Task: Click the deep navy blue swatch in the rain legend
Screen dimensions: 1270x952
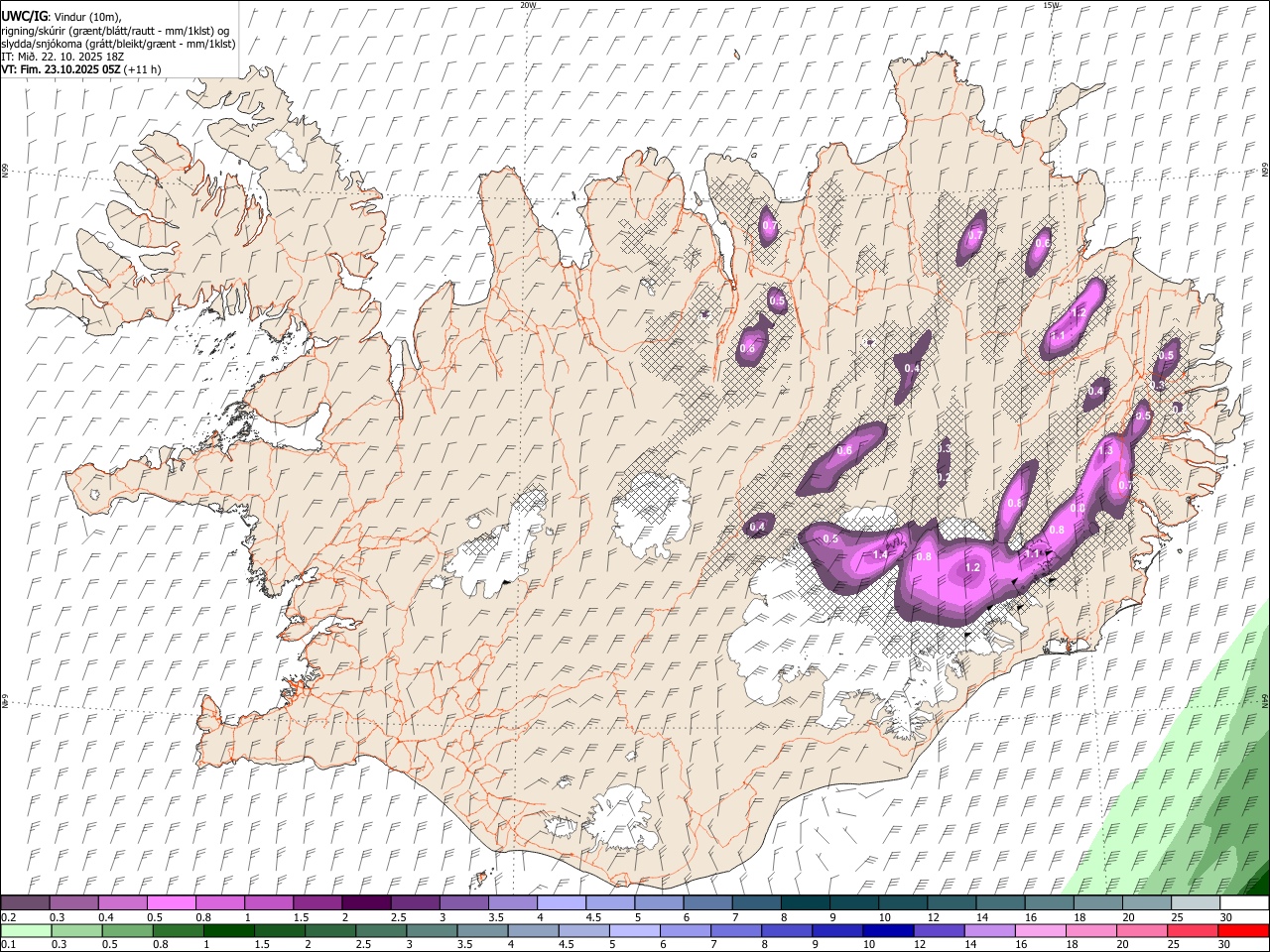Action: [x=887, y=931]
